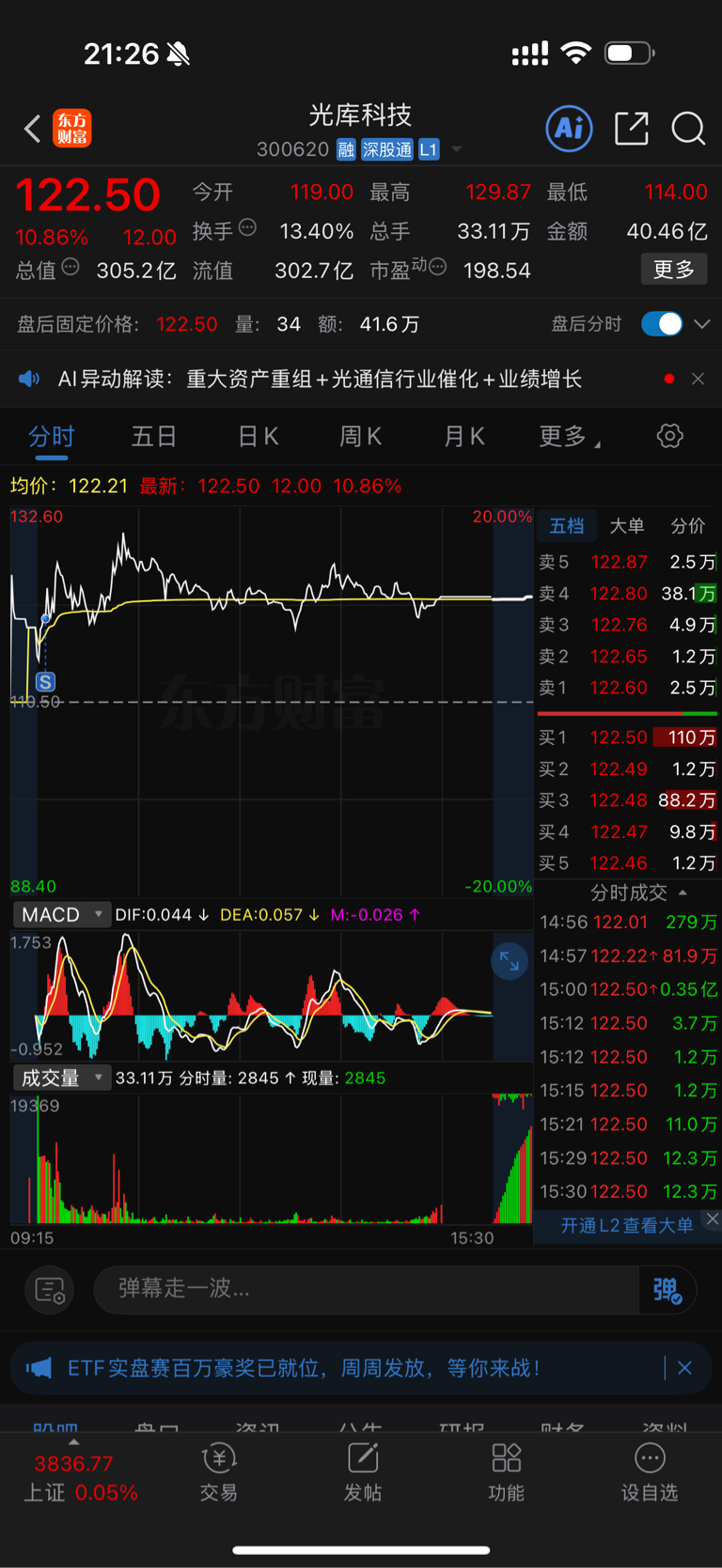Viewport: 722px width, 1568px height.
Task: Open the 东方财富 orange logo
Action: pyautogui.click(x=72, y=128)
